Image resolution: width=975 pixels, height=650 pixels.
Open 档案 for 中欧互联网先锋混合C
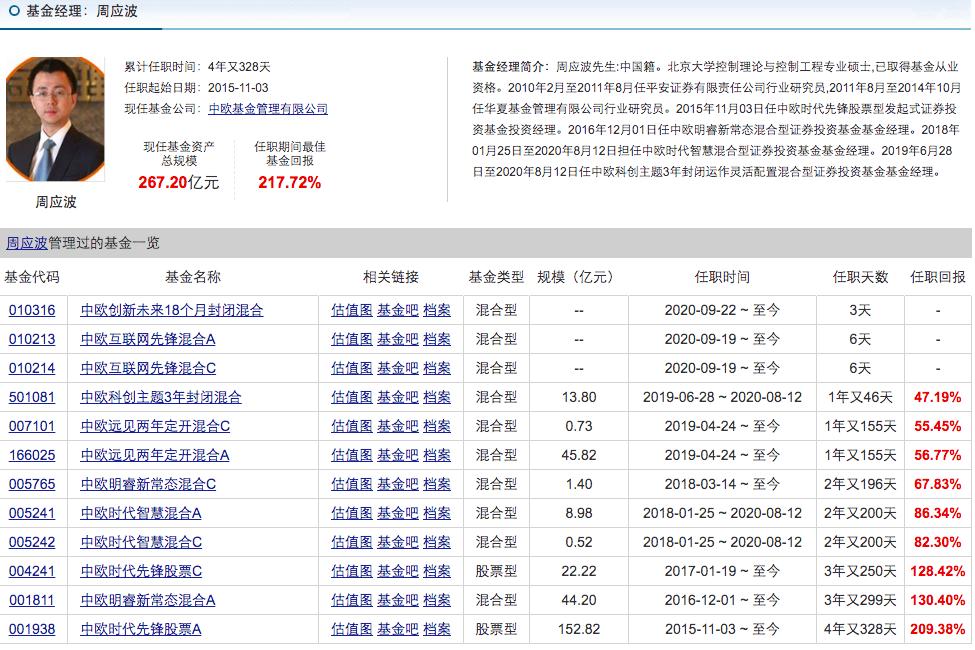point(437,368)
